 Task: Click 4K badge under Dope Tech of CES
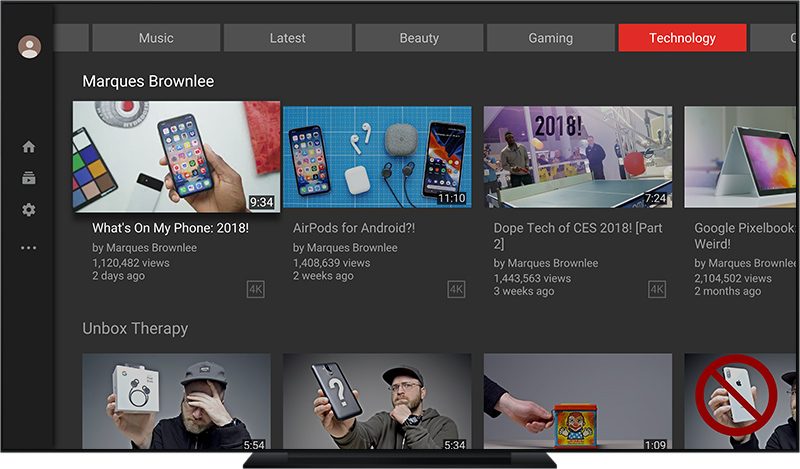[x=657, y=289]
